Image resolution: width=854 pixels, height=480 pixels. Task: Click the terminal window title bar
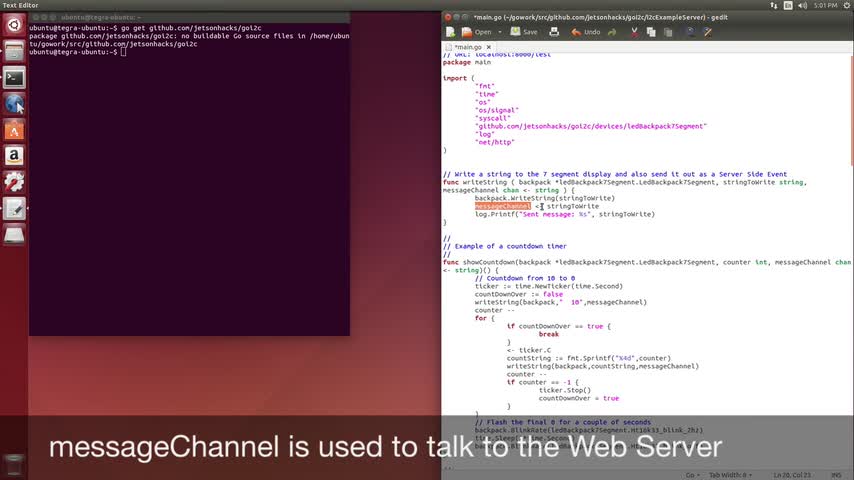(x=190, y=17)
